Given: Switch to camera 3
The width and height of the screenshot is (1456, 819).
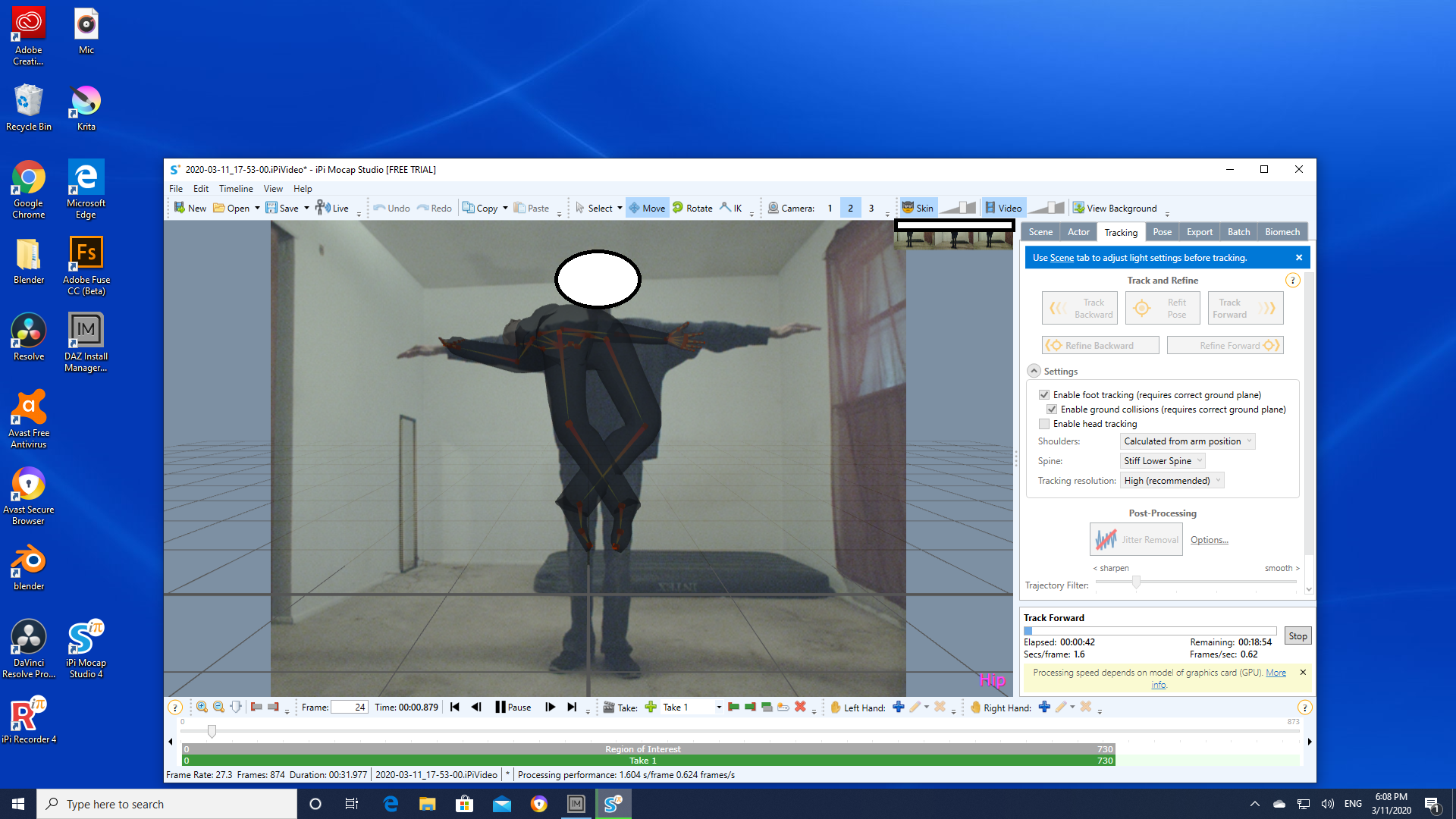Looking at the screenshot, I should tap(871, 208).
